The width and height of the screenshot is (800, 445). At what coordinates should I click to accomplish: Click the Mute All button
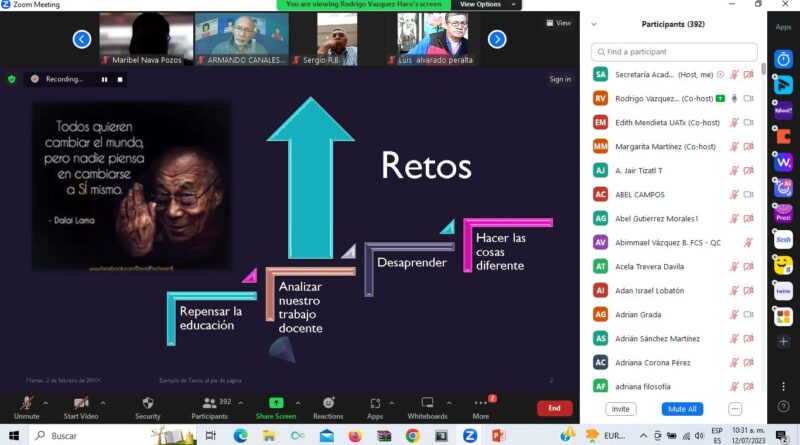(x=681, y=409)
